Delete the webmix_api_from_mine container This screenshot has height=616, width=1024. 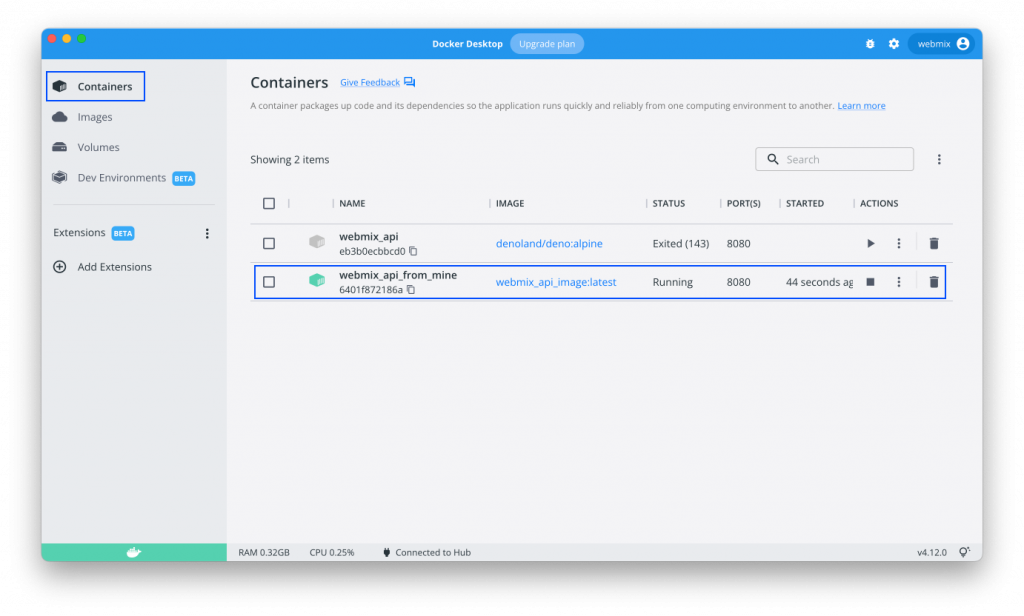tap(934, 282)
